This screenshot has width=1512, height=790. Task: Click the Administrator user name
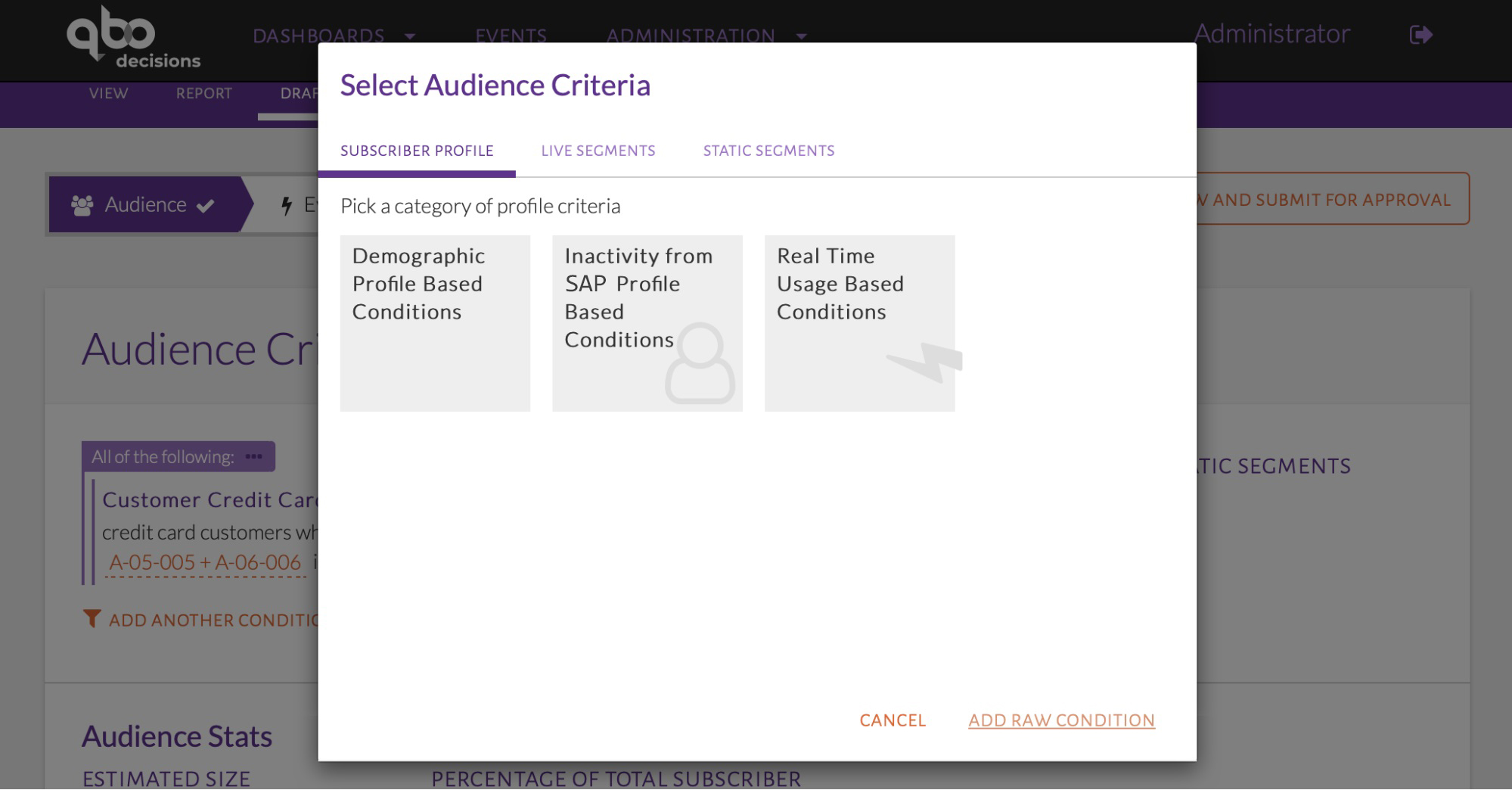tap(1271, 34)
